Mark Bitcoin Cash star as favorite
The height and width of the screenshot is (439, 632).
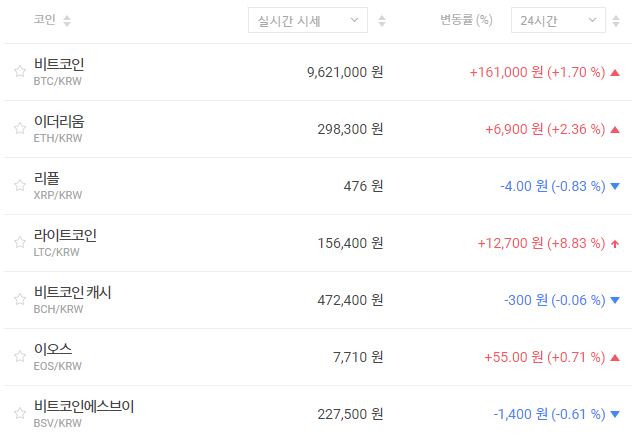coord(19,299)
